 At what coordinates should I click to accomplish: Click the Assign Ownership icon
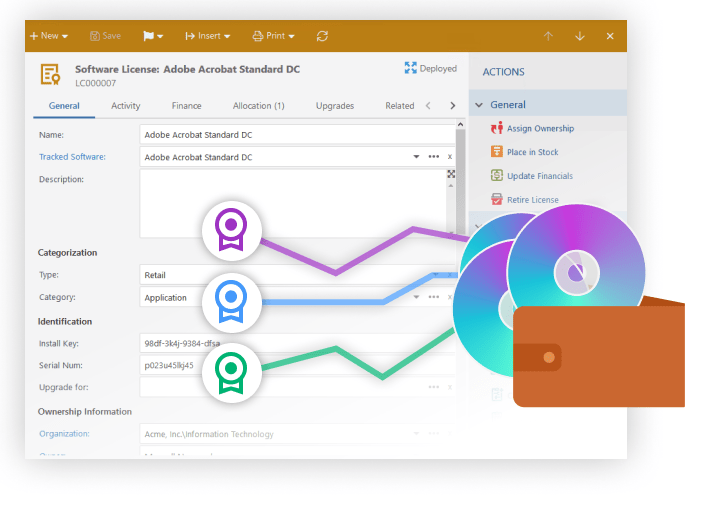pos(497,128)
